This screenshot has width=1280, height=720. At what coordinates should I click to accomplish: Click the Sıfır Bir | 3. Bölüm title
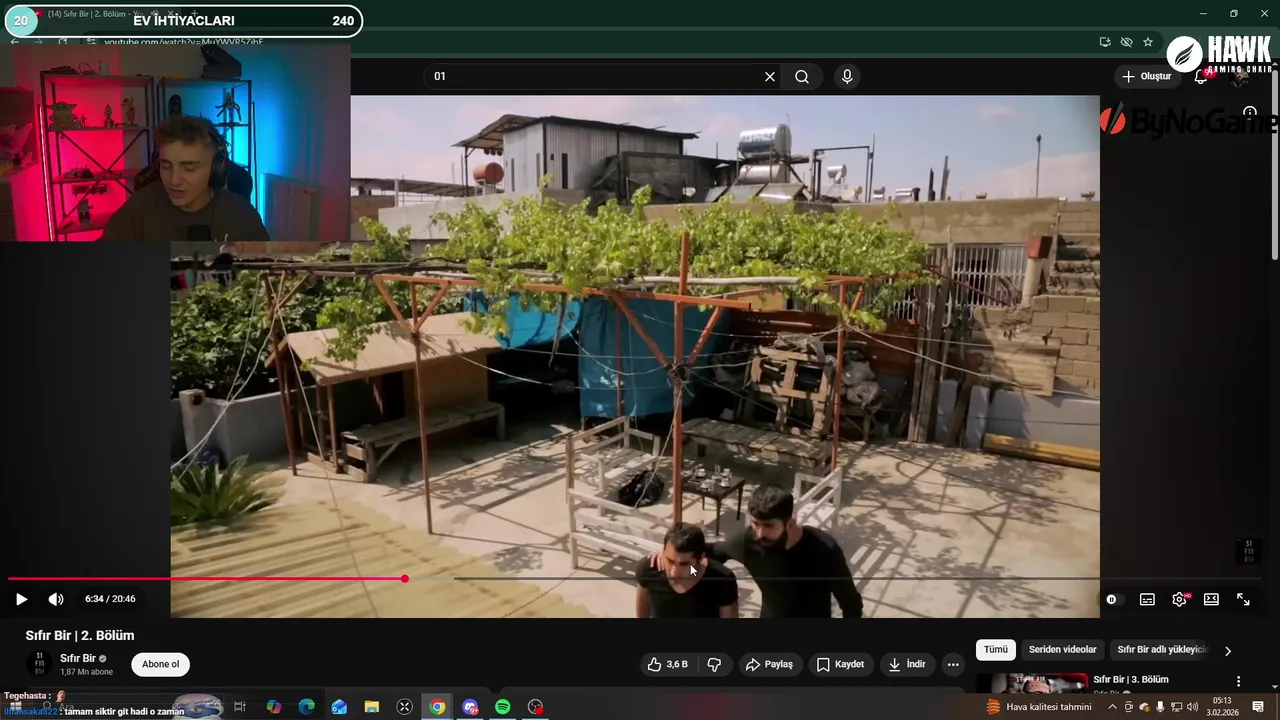[1131, 680]
